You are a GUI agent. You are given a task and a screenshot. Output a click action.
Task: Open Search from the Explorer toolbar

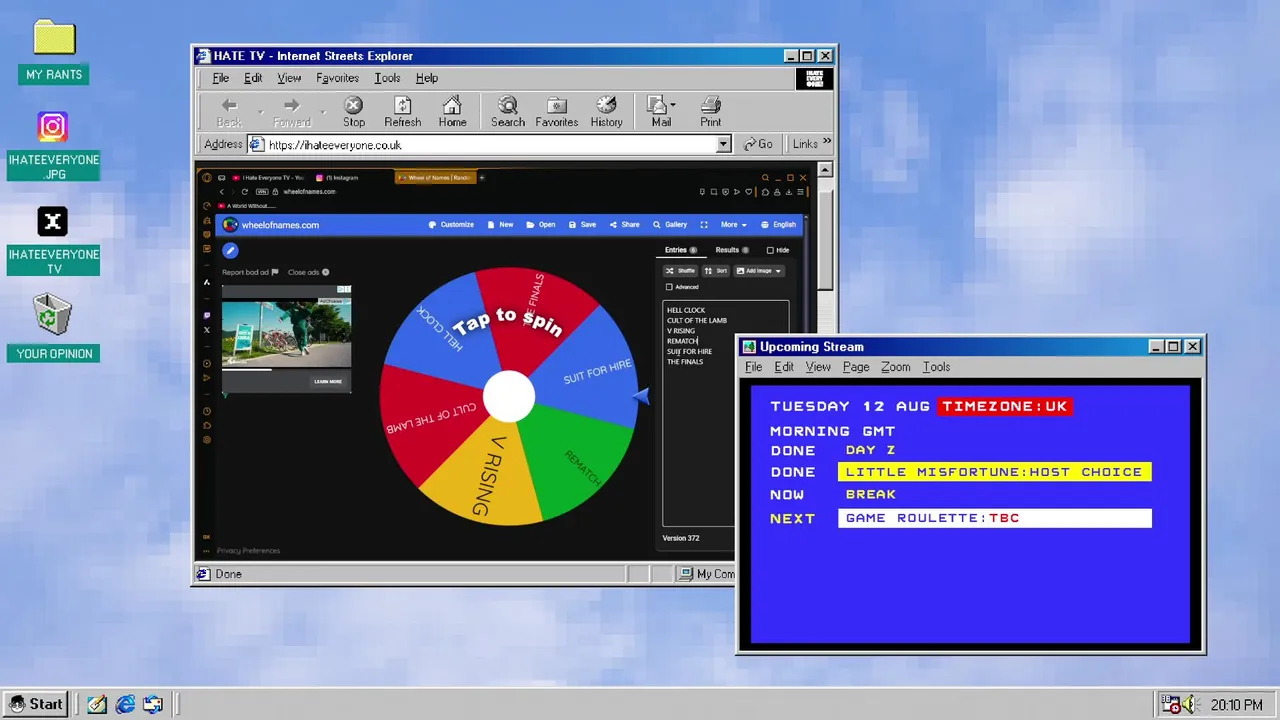pyautogui.click(x=507, y=112)
